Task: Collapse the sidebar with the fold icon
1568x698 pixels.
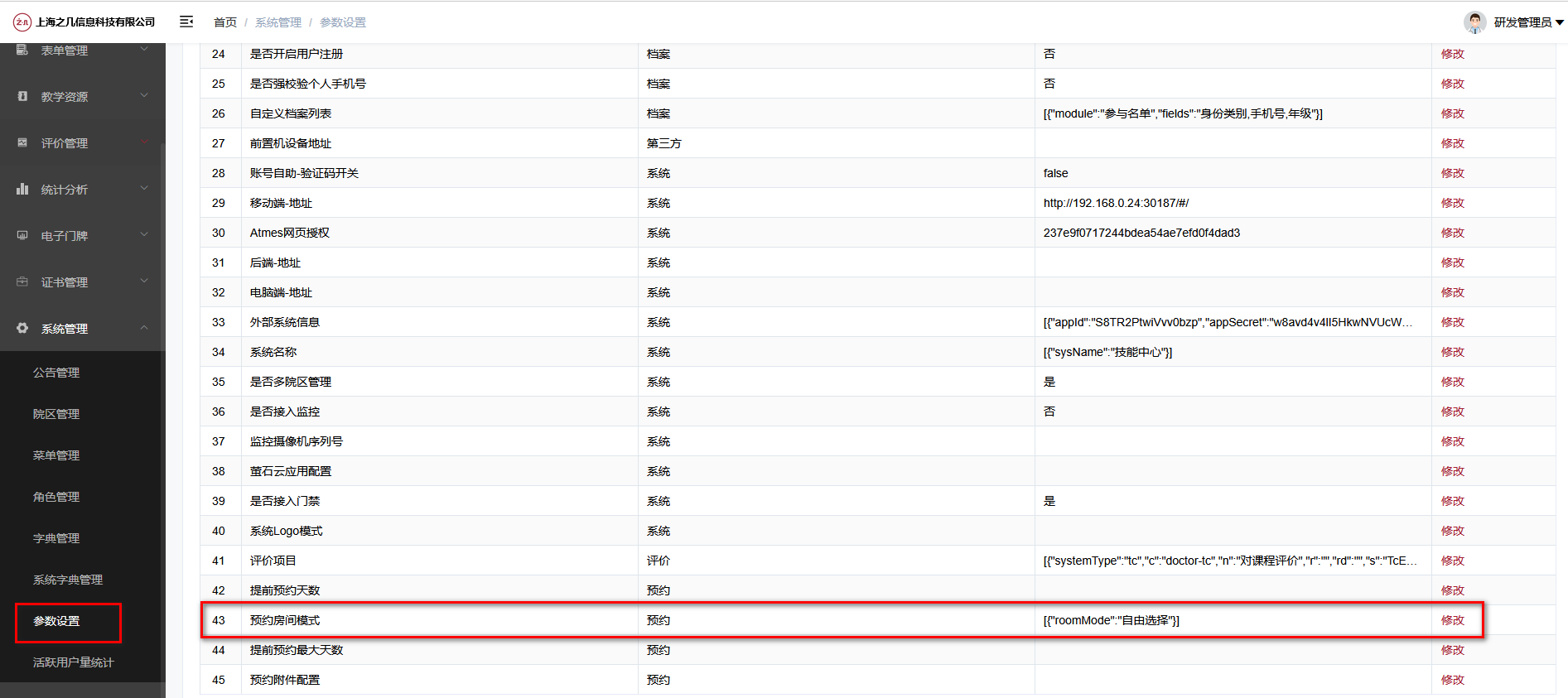Action: (186, 22)
